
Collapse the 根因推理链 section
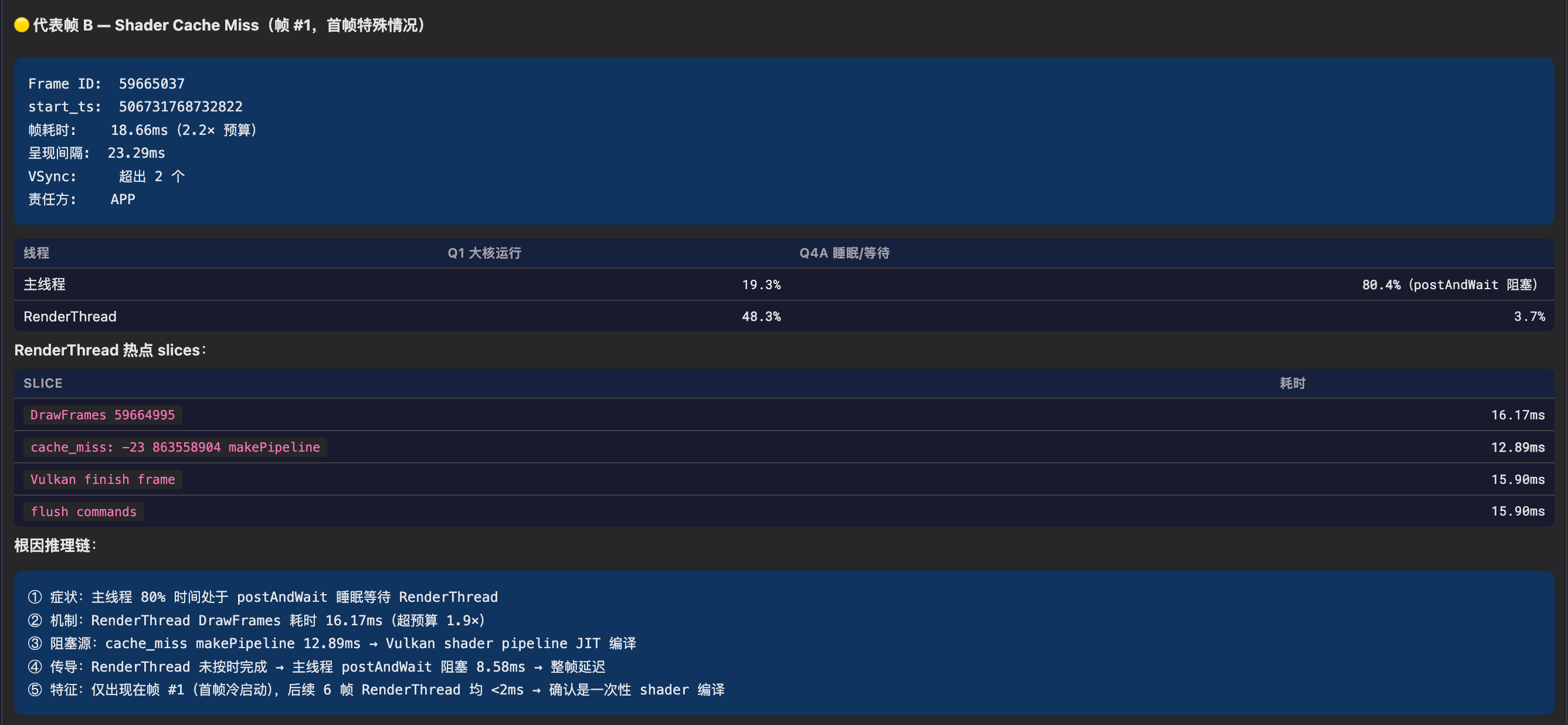(x=55, y=546)
